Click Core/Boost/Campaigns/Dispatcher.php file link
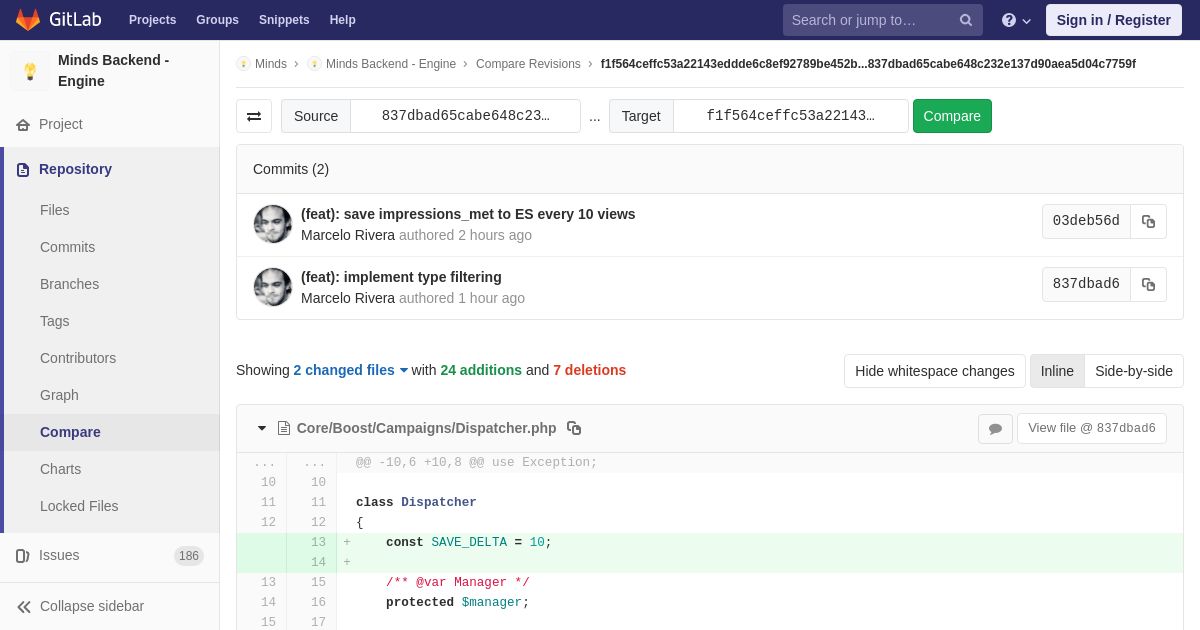The height and width of the screenshot is (630, 1200). (x=427, y=428)
